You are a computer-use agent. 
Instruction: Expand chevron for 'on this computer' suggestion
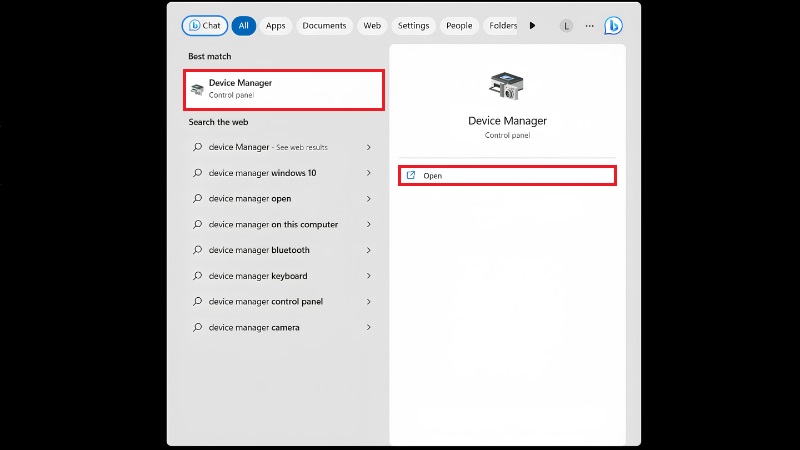tap(368, 224)
